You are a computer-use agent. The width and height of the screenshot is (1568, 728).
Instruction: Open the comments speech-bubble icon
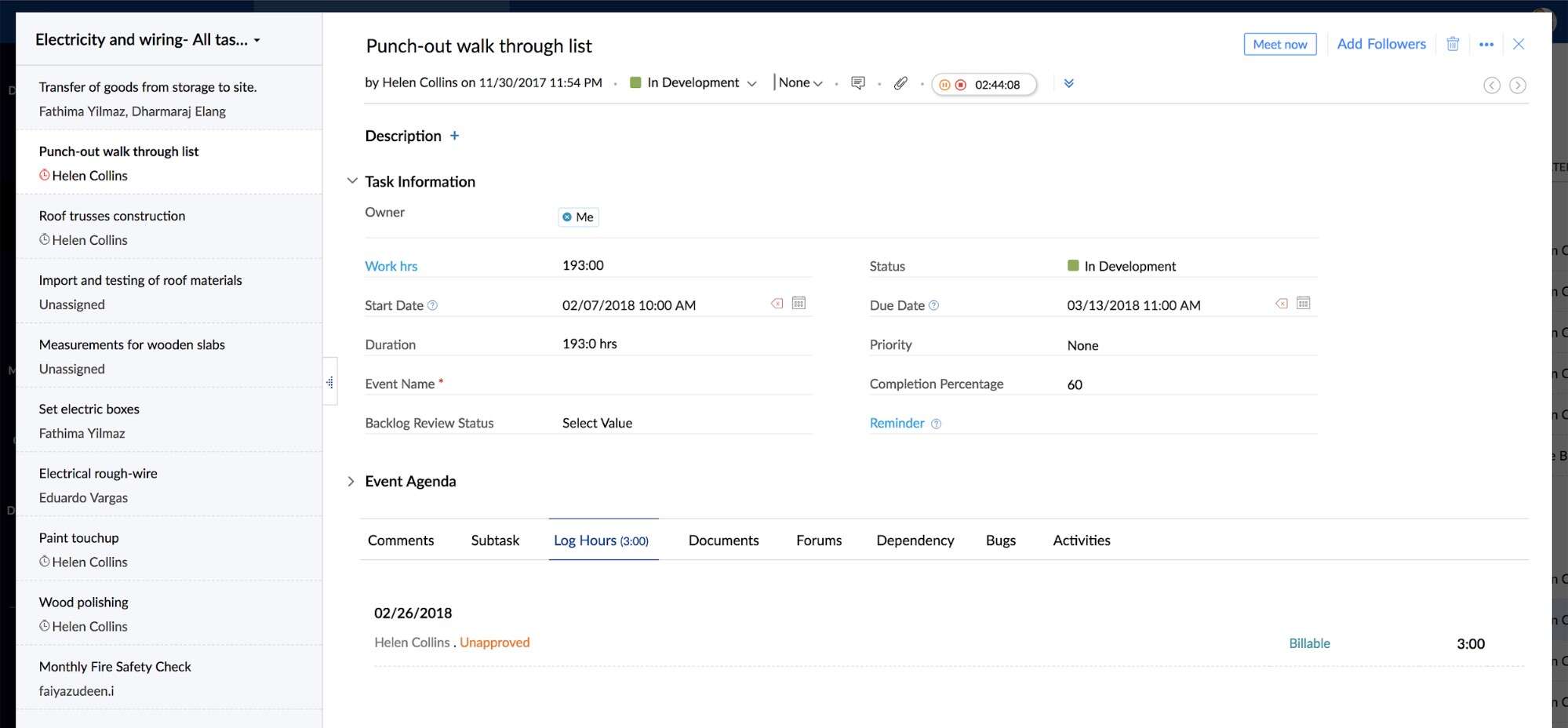(x=857, y=82)
